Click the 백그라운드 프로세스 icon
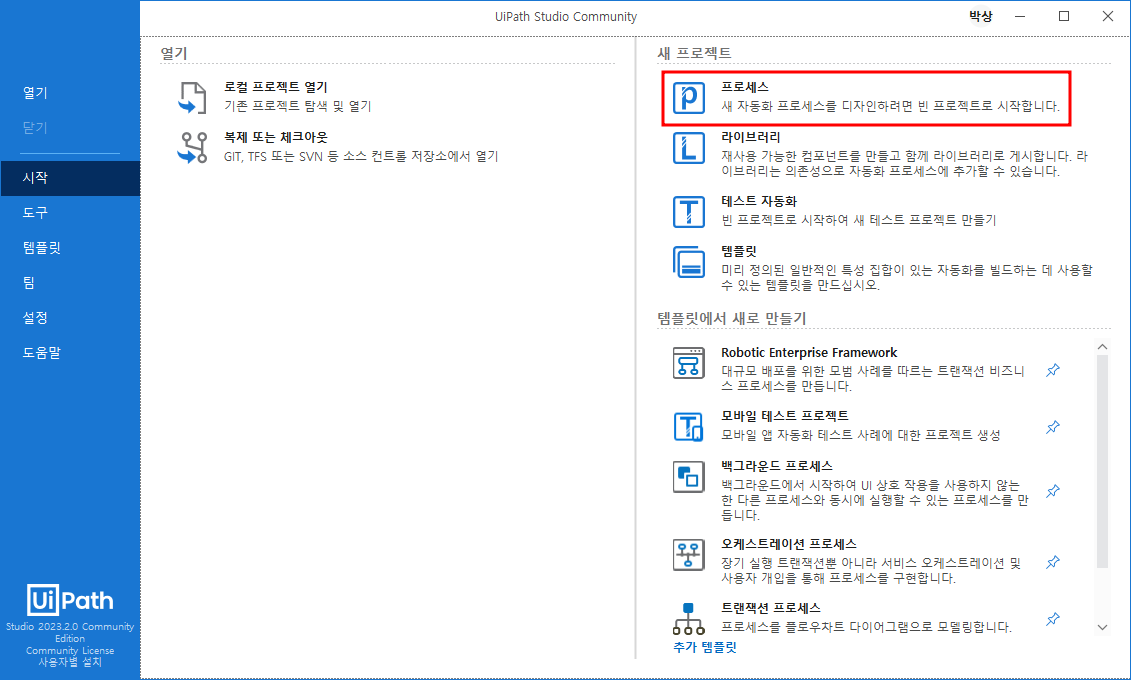1131x680 pixels. tap(688, 477)
